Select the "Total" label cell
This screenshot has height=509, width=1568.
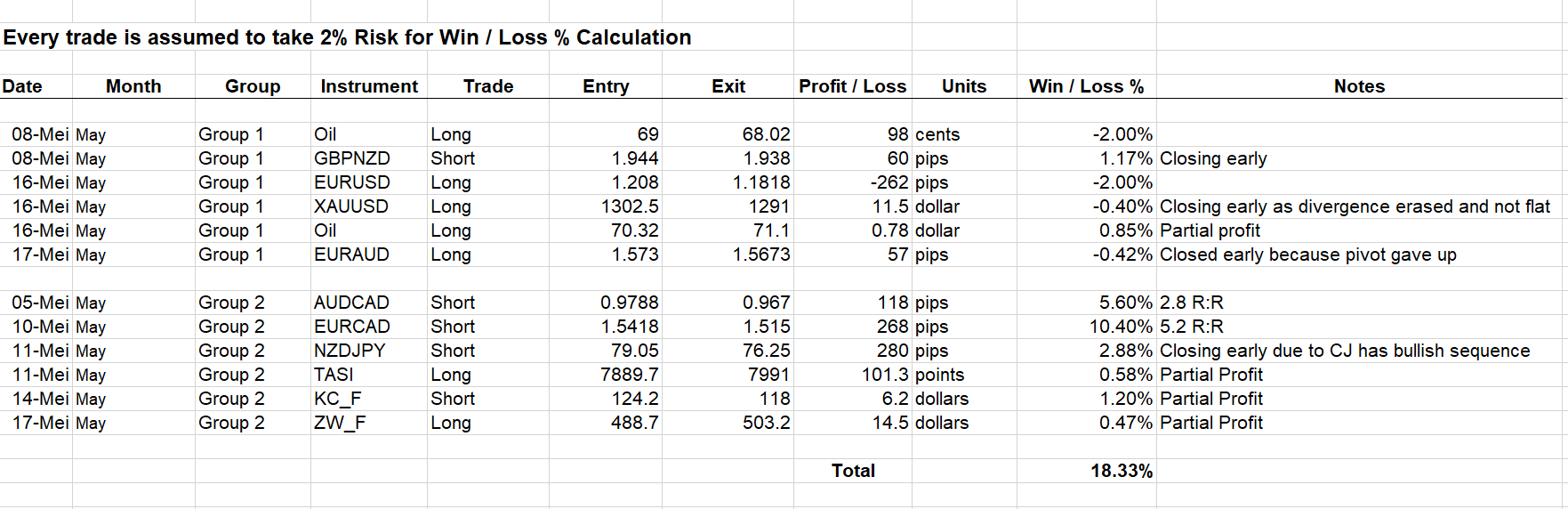click(852, 471)
